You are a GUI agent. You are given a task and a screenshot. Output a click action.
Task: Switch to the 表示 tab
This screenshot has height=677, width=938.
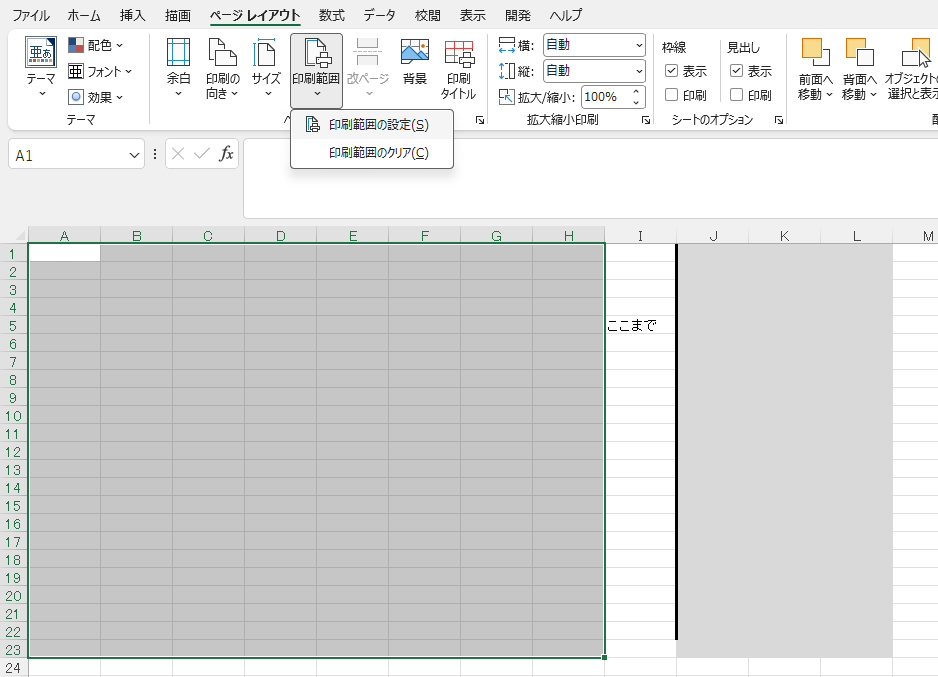point(473,16)
